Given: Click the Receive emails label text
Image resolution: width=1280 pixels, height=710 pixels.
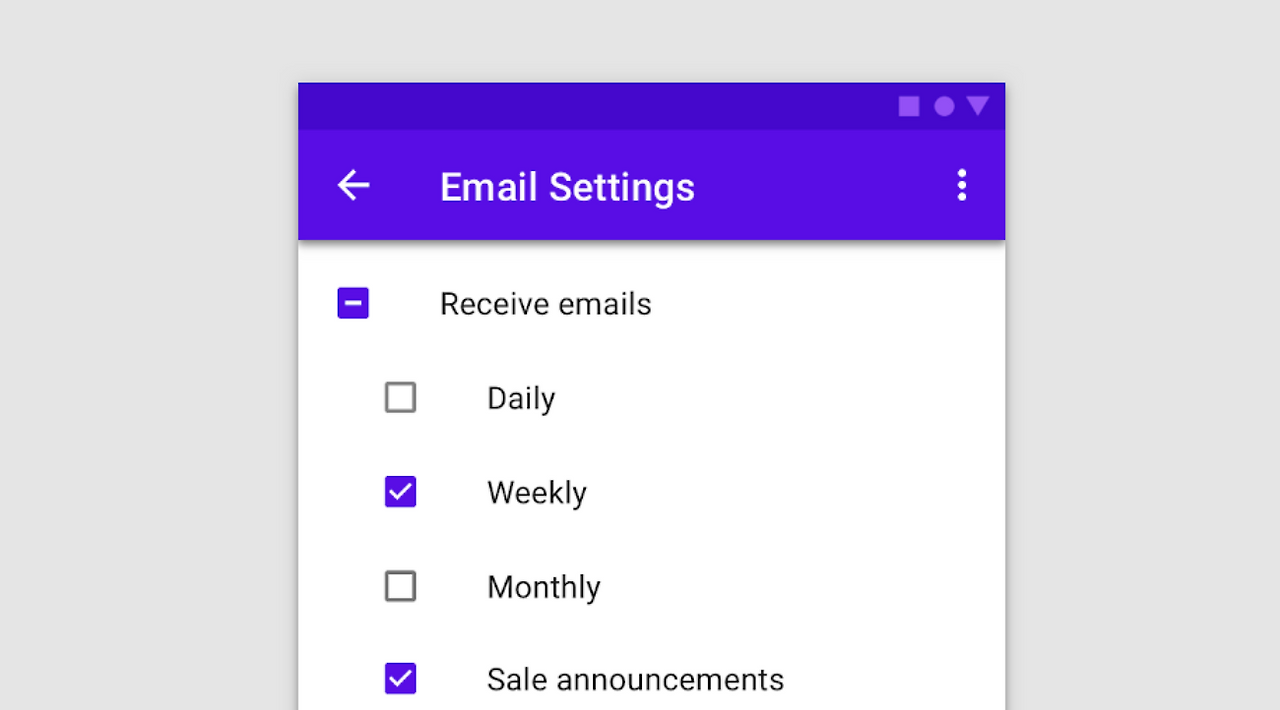Looking at the screenshot, I should click(x=545, y=304).
